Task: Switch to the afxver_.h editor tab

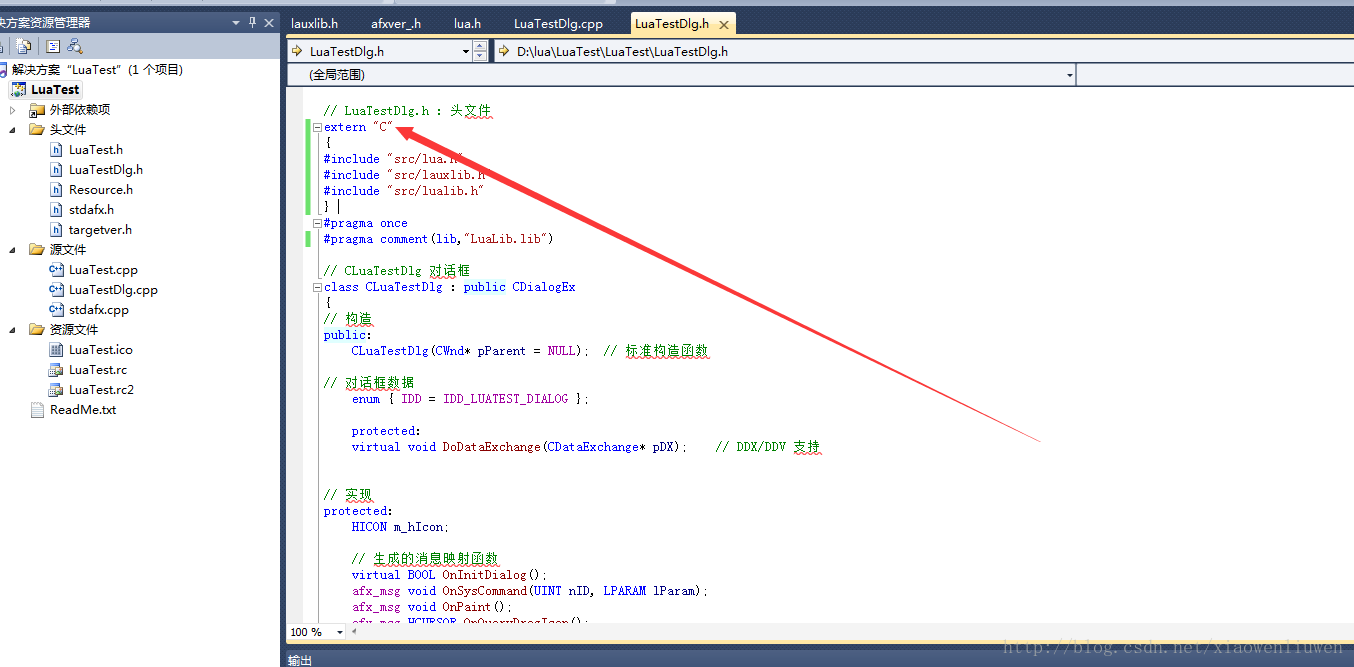Action: pos(396,23)
